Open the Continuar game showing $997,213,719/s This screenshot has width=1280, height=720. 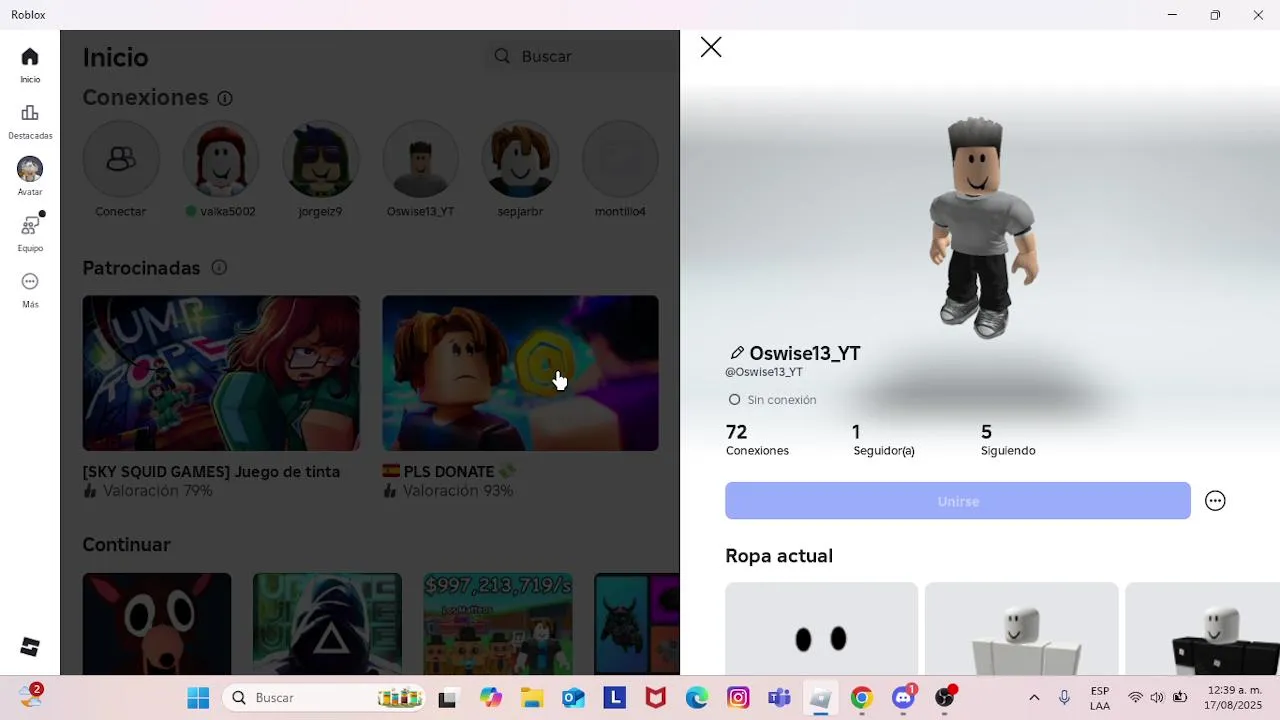click(x=498, y=624)
